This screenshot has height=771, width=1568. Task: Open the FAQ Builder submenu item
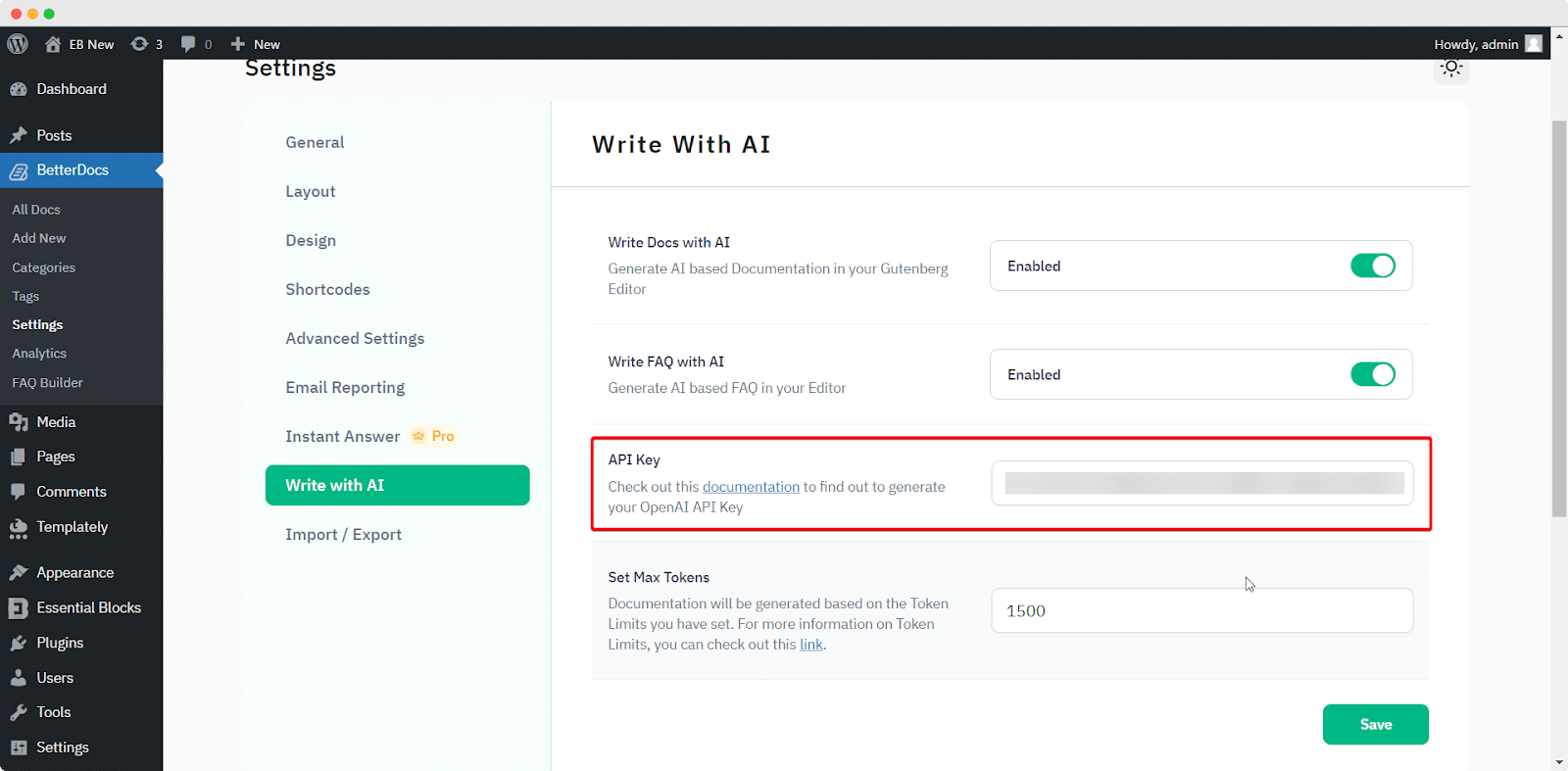tap(47, 383)
